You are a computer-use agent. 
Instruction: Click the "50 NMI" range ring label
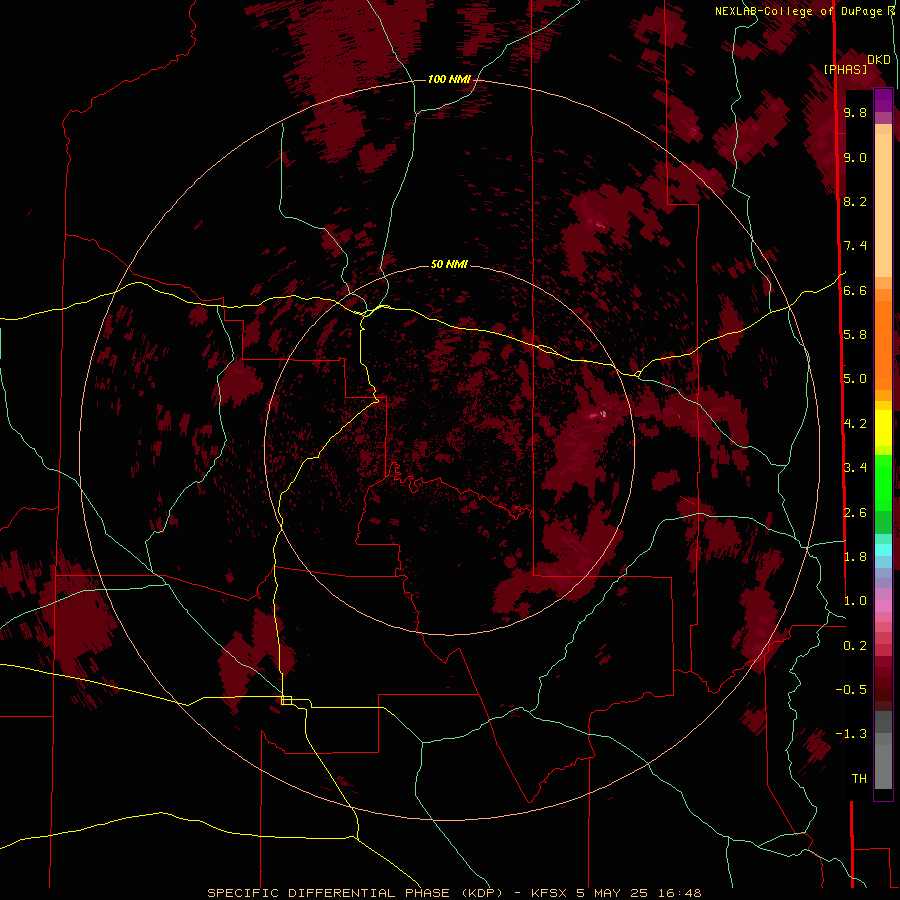click(x=449, y=264)
